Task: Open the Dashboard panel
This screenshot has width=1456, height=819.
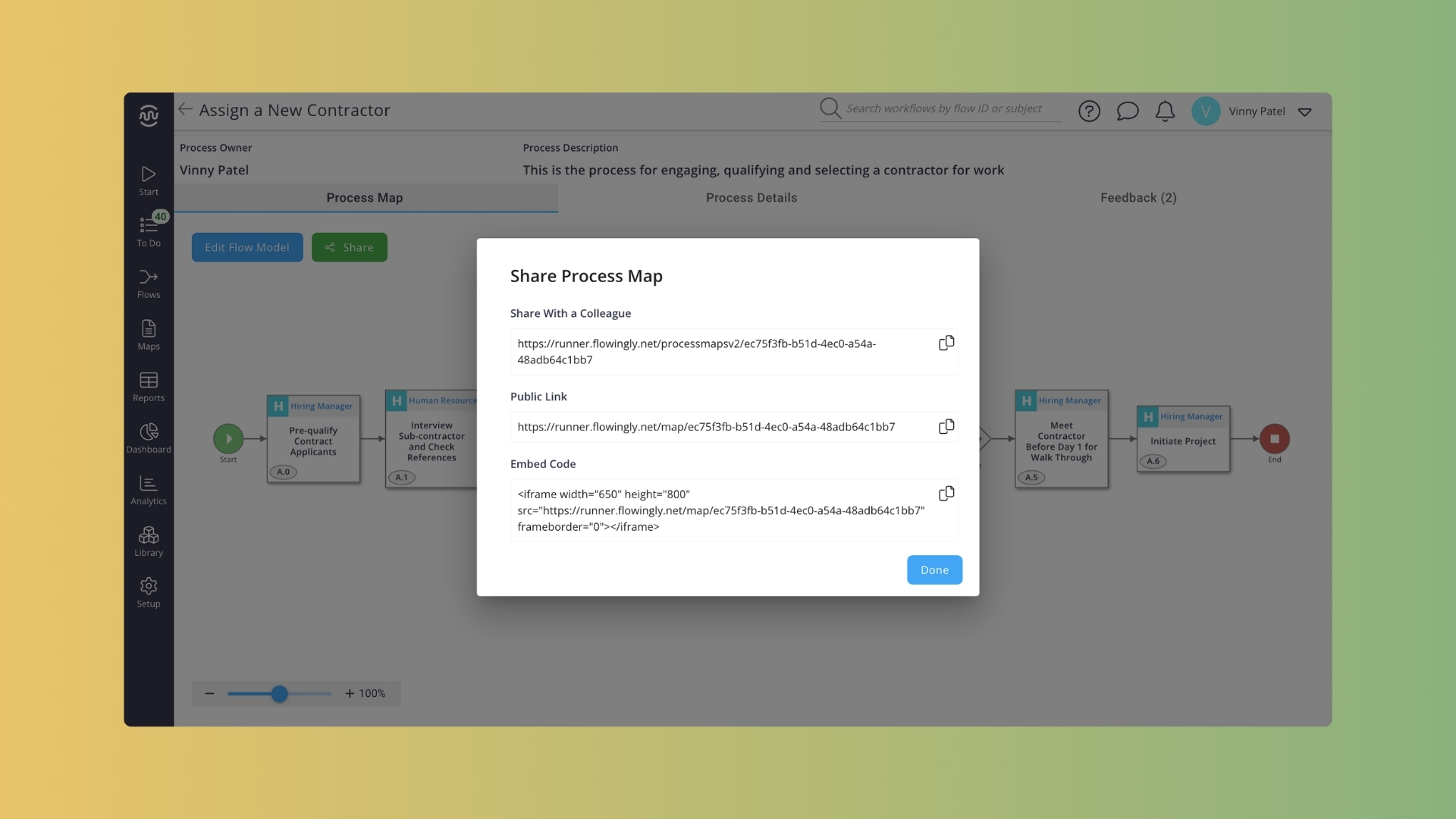Action: [148, 437]
